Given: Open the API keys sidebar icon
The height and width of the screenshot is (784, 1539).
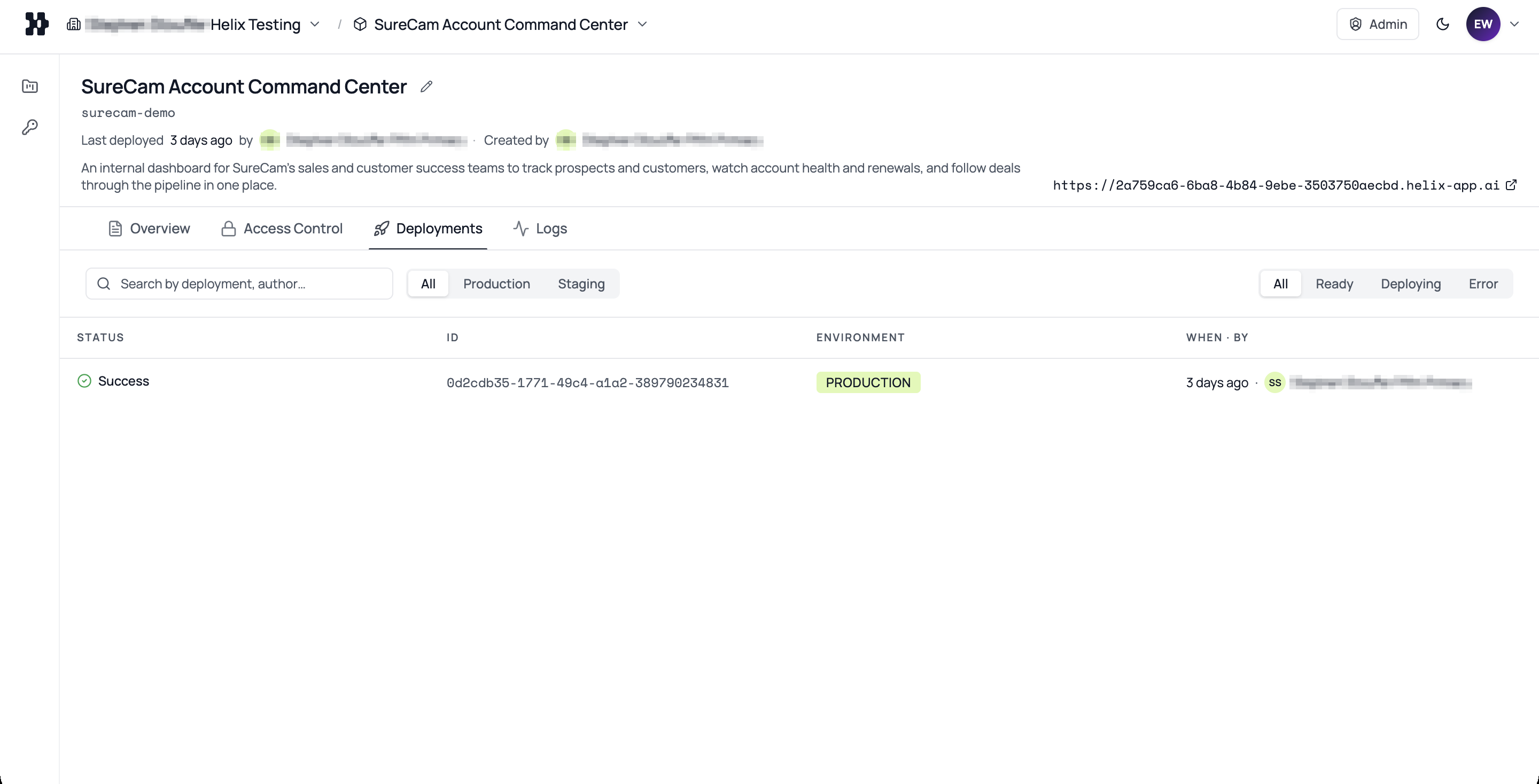Looking at the screenshot, I should (30, 127).
